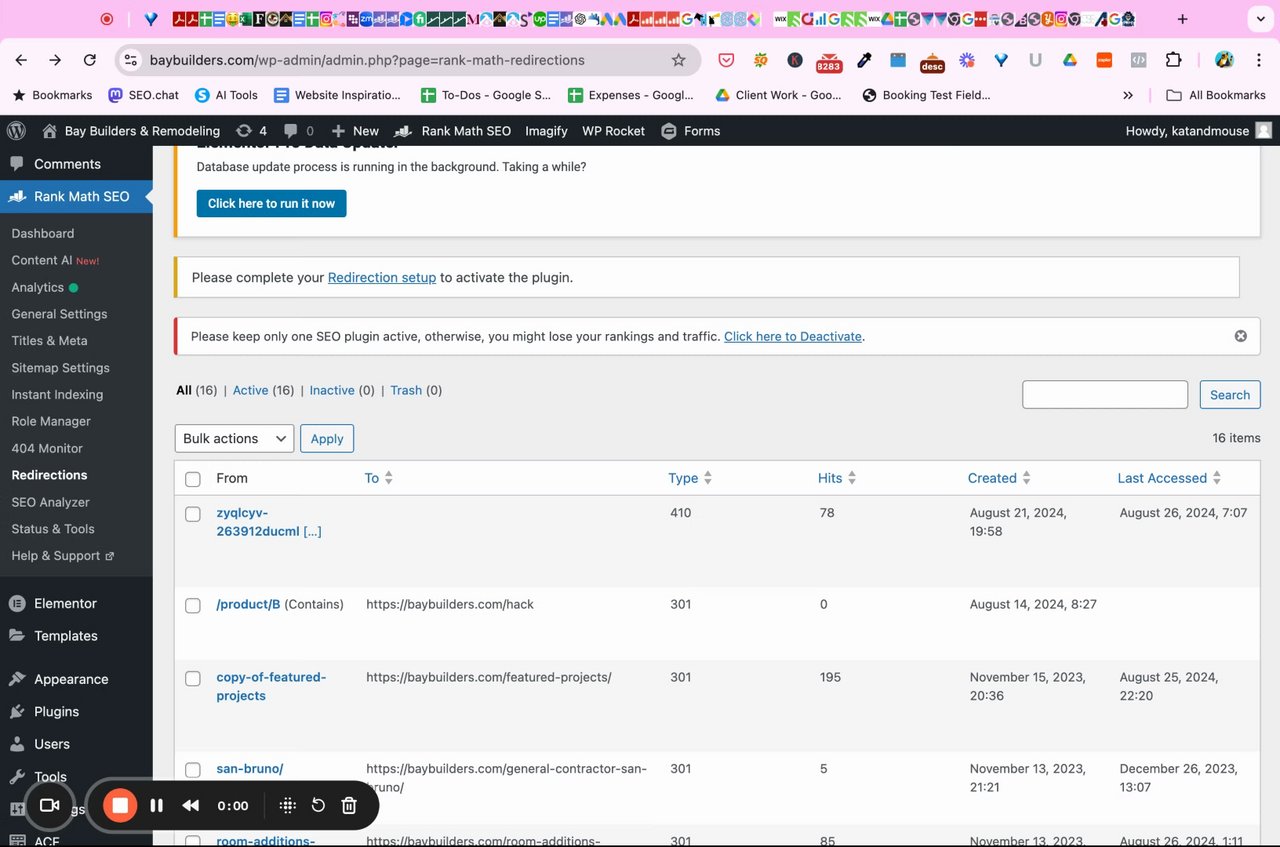Dismiss the SEO plugin warning notice
Viewport: 1280px width, 847px height.
1241,336
